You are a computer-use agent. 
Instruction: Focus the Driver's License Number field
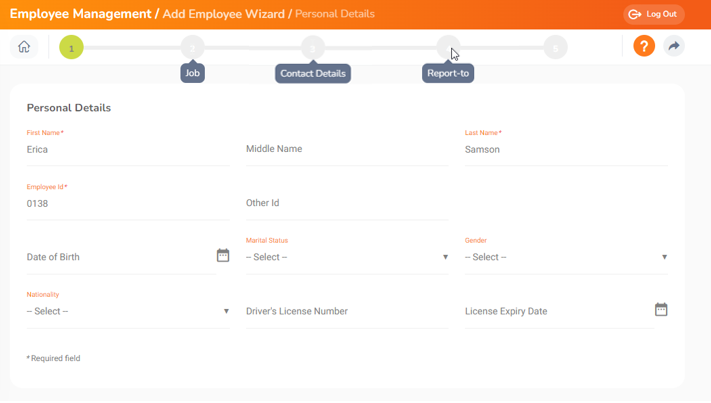[346, 311]
